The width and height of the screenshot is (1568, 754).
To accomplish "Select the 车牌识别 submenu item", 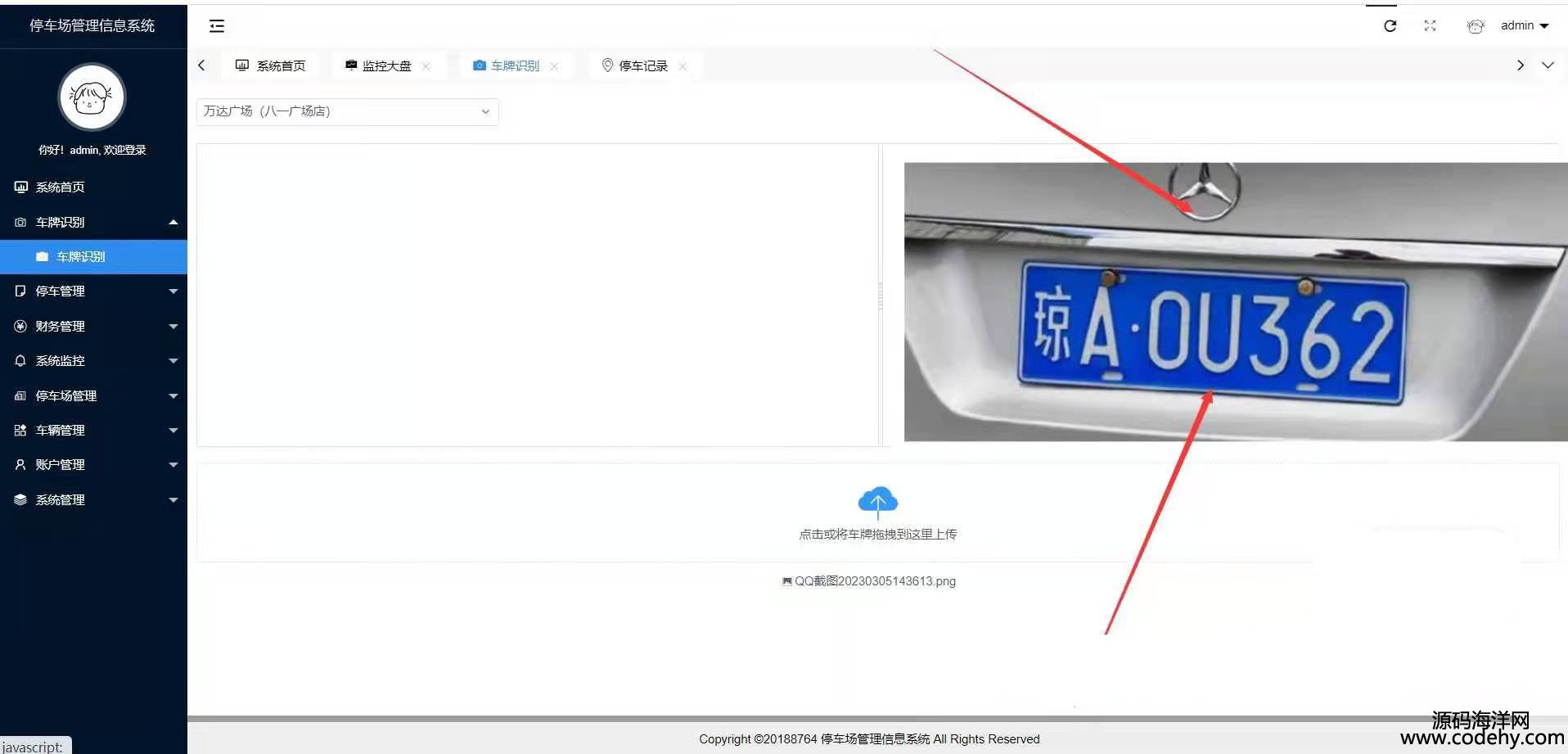I will pos(93,257).
